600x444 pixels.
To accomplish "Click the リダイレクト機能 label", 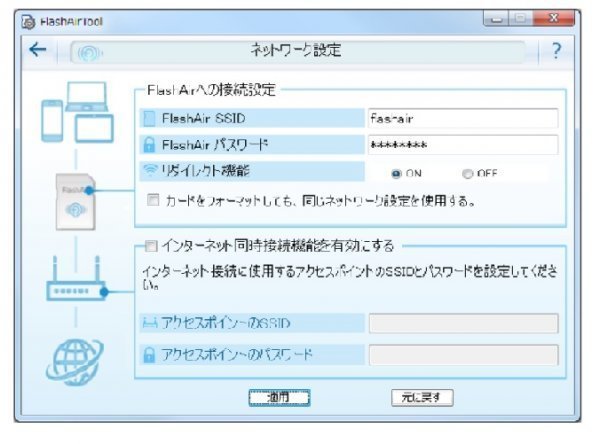I will click(x=206, y=170).
